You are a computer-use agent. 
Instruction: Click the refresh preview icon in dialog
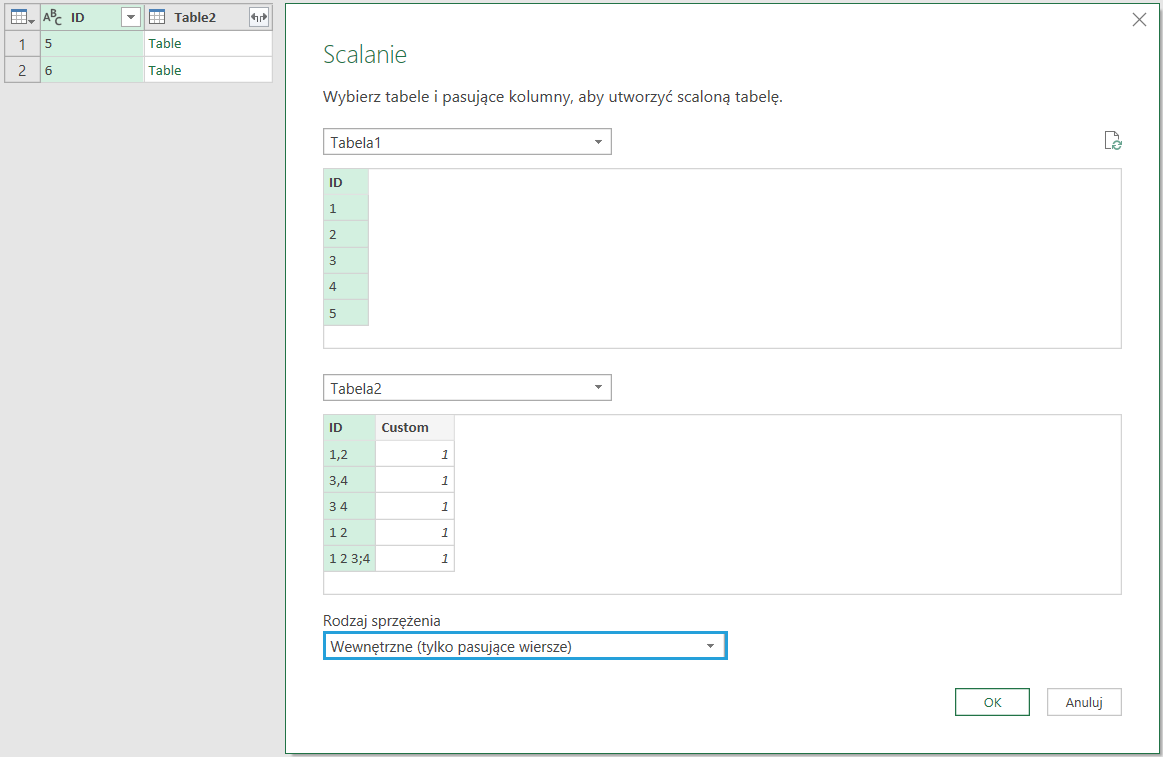pyautogui.click(x=1112, y=141)
